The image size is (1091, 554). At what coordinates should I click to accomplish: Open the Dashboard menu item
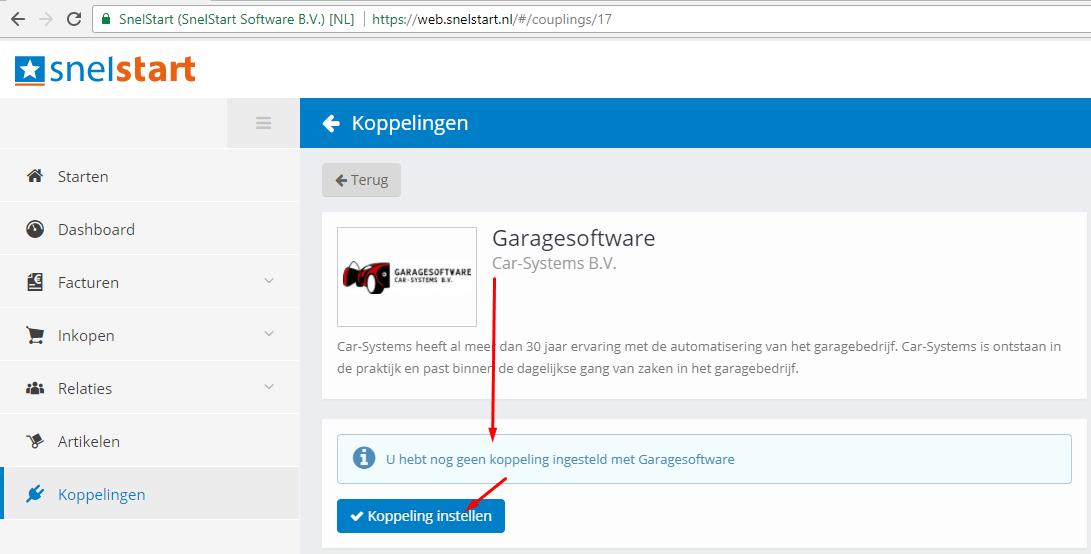pyautogui.click(x=150, y=229)
